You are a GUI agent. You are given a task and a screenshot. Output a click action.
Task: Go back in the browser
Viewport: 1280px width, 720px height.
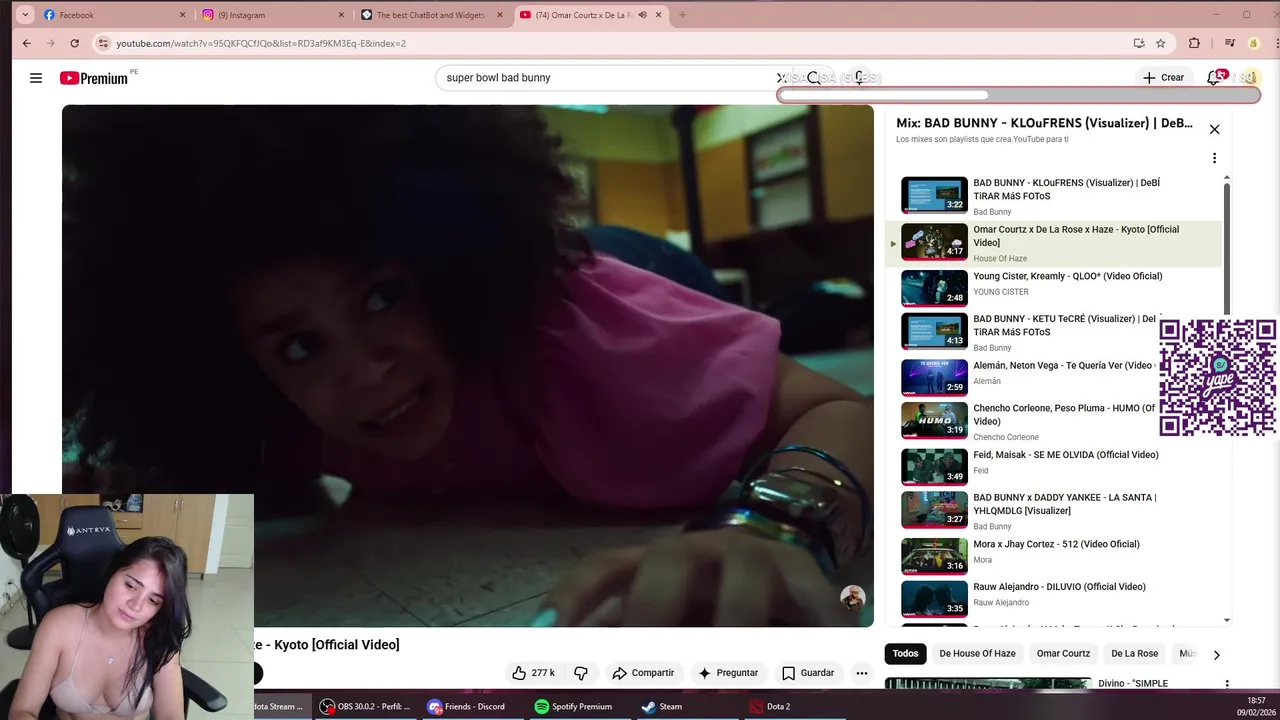[x=27, y=43]
